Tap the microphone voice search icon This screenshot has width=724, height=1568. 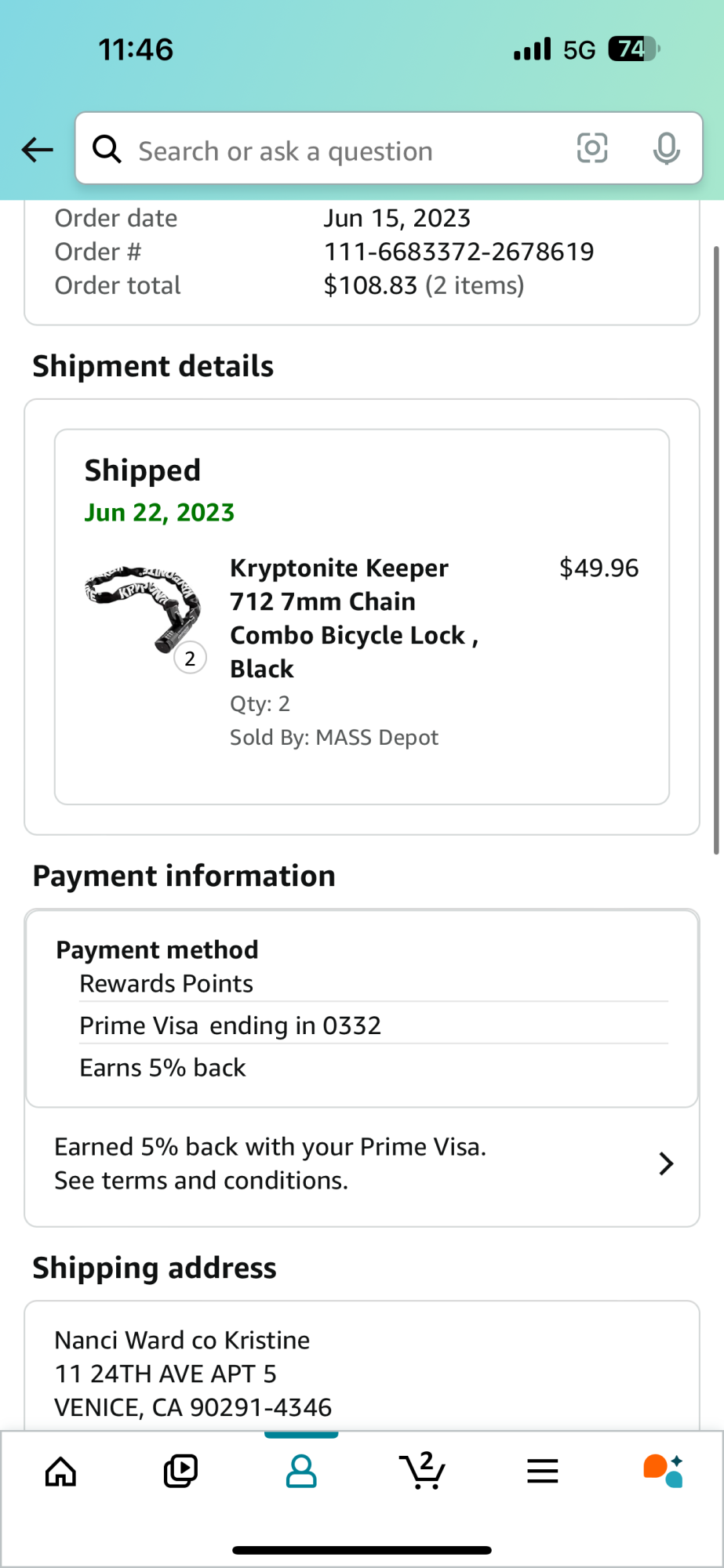tap(666, 148)
